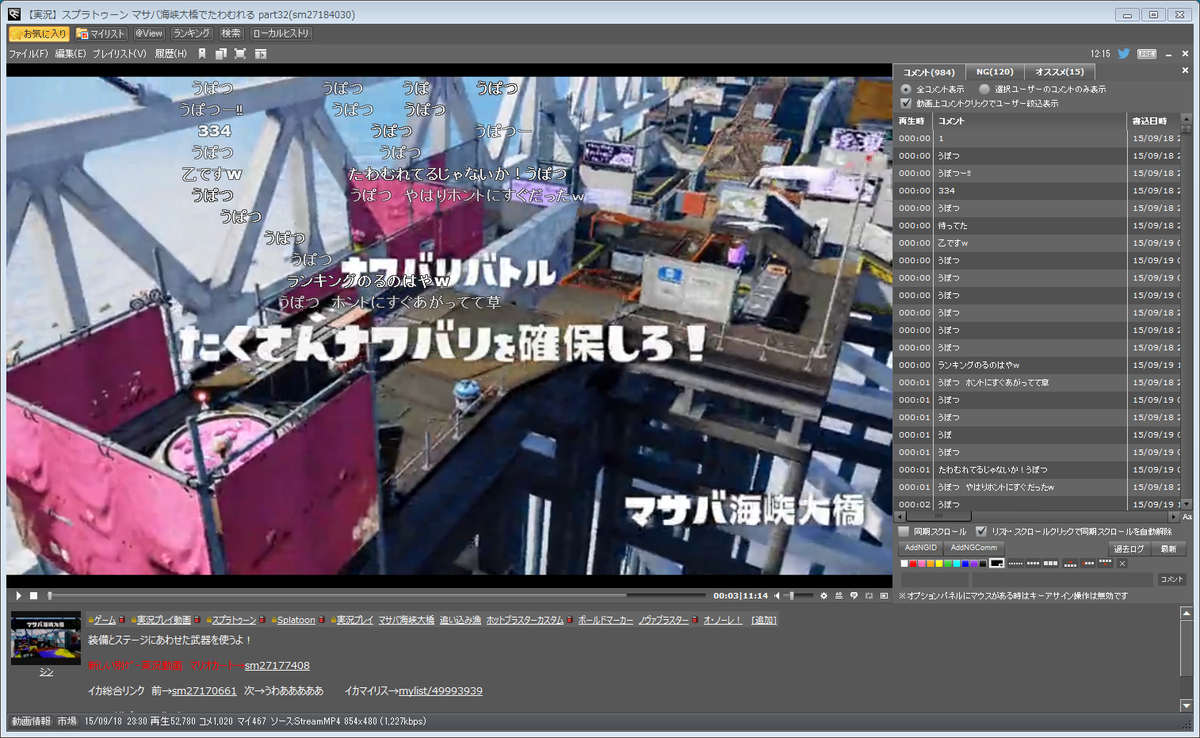The height and width of the screenshot is (738, 1200).
Task: Open the 履歴(H) menu
Action: [170, 53]
